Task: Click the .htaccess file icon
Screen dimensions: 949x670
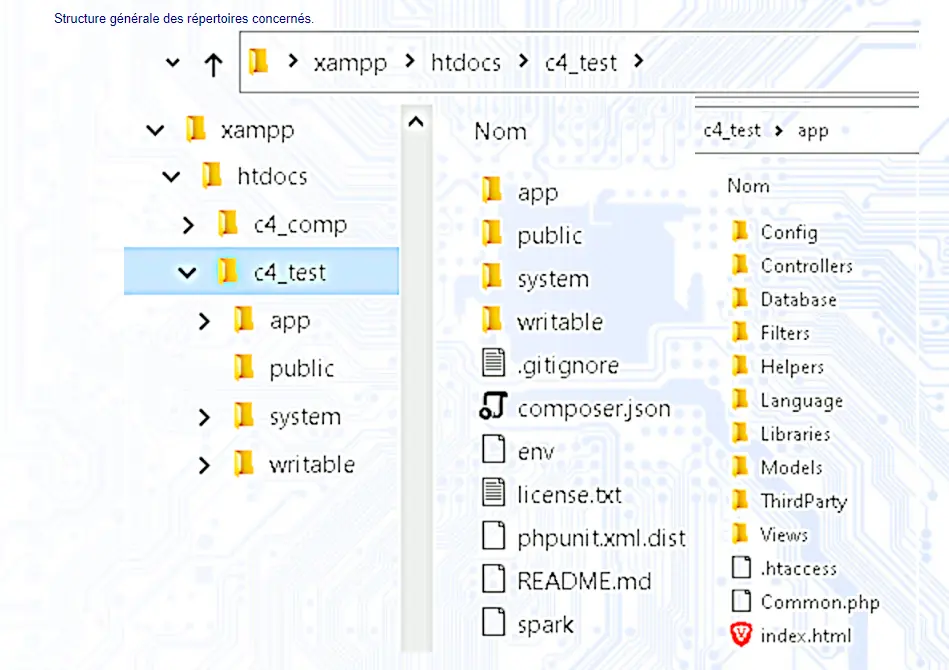Action: click(x=741, y=567)
